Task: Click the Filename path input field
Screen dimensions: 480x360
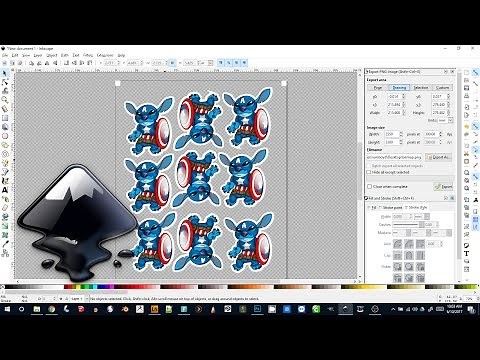Action: [x=395, y=157]
